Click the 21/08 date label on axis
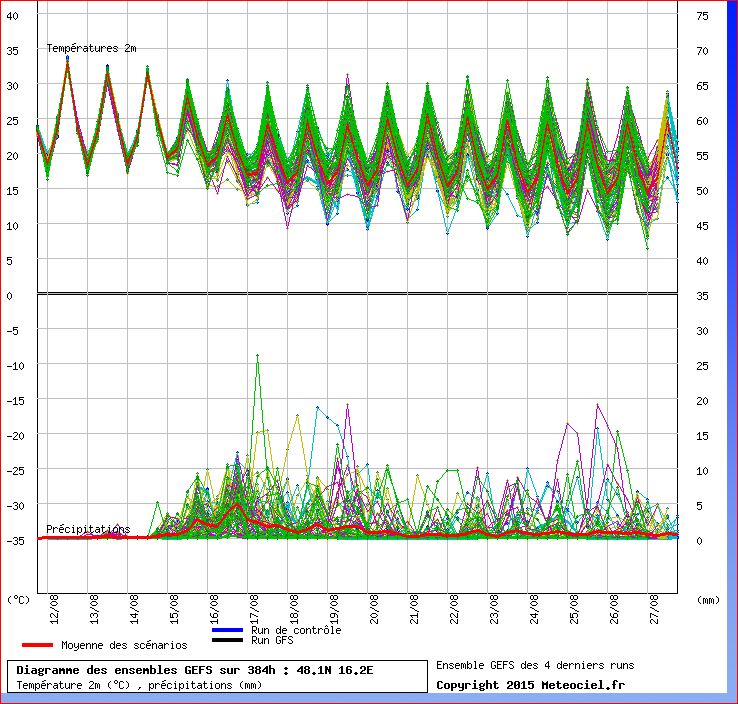This screenshot has height=704, width=738. [414, 609]
